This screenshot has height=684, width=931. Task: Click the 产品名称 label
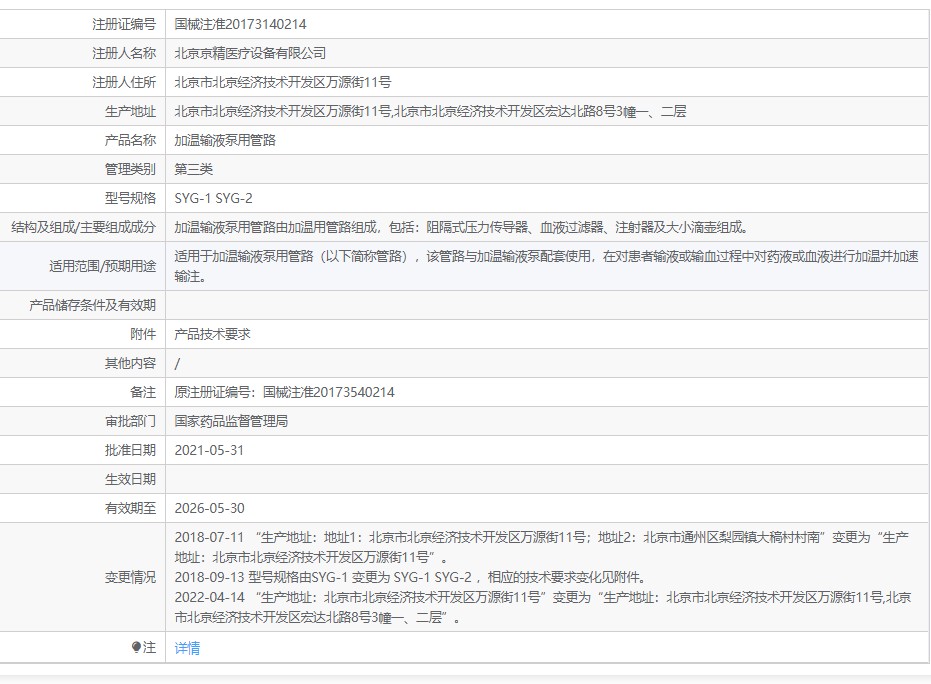(x=131, y=141)
